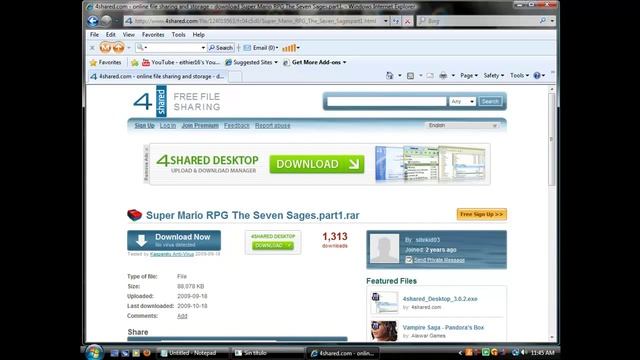Open 4shared_Desktop_3.0.2.exe featured file
640x360 pixels.
[440, 299]
